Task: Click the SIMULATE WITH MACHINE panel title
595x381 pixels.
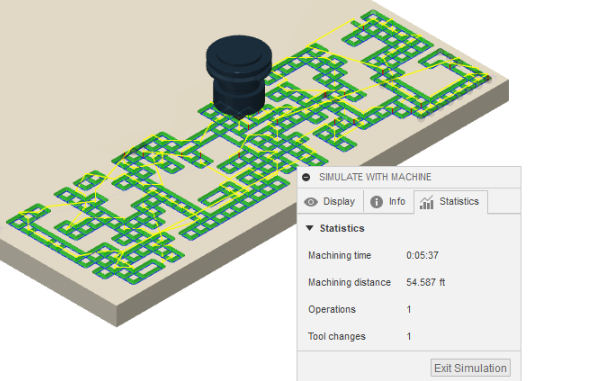Action: click(375, 177)
